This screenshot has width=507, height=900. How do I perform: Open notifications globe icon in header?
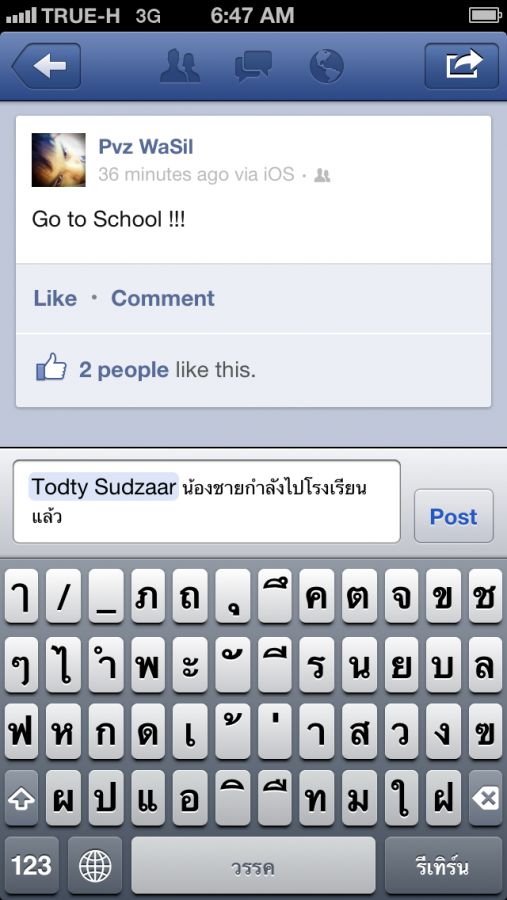326,66
